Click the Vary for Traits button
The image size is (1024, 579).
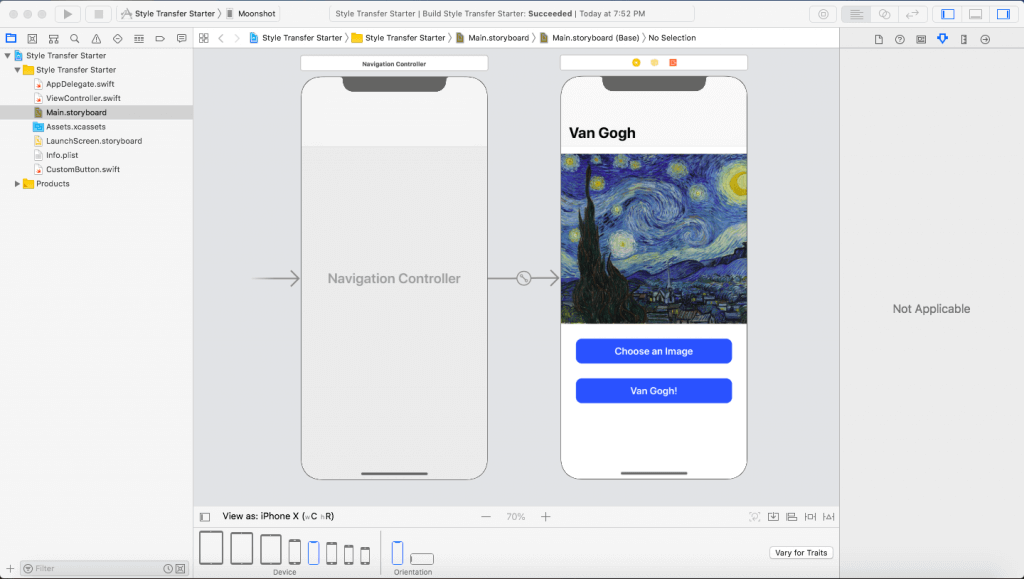[x=801, y=553]
